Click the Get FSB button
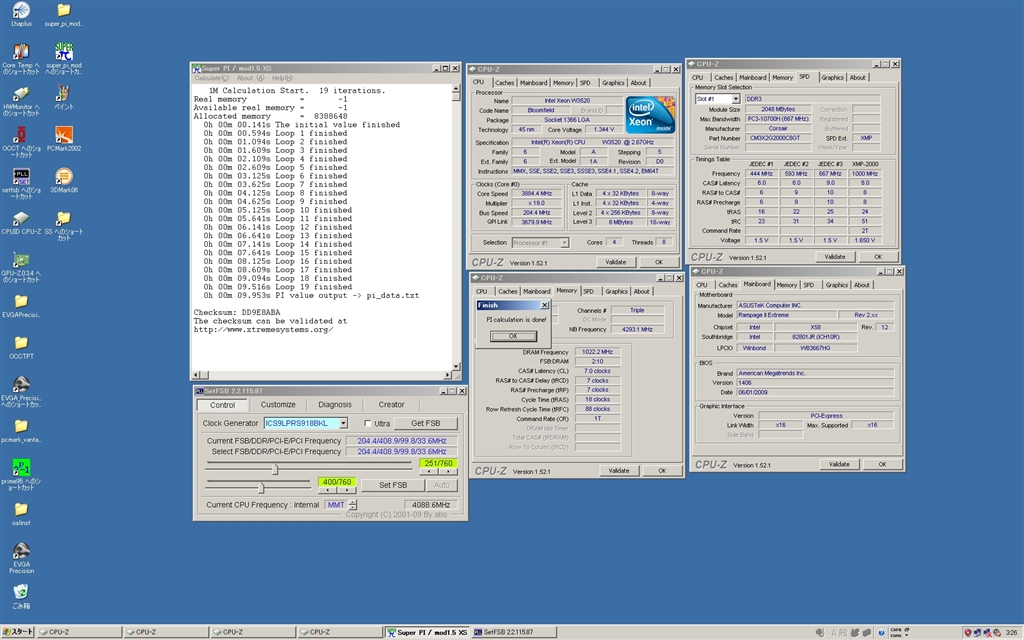Image resolution: width=1024 pixels, height=640 pixels. tap(425, 424)
